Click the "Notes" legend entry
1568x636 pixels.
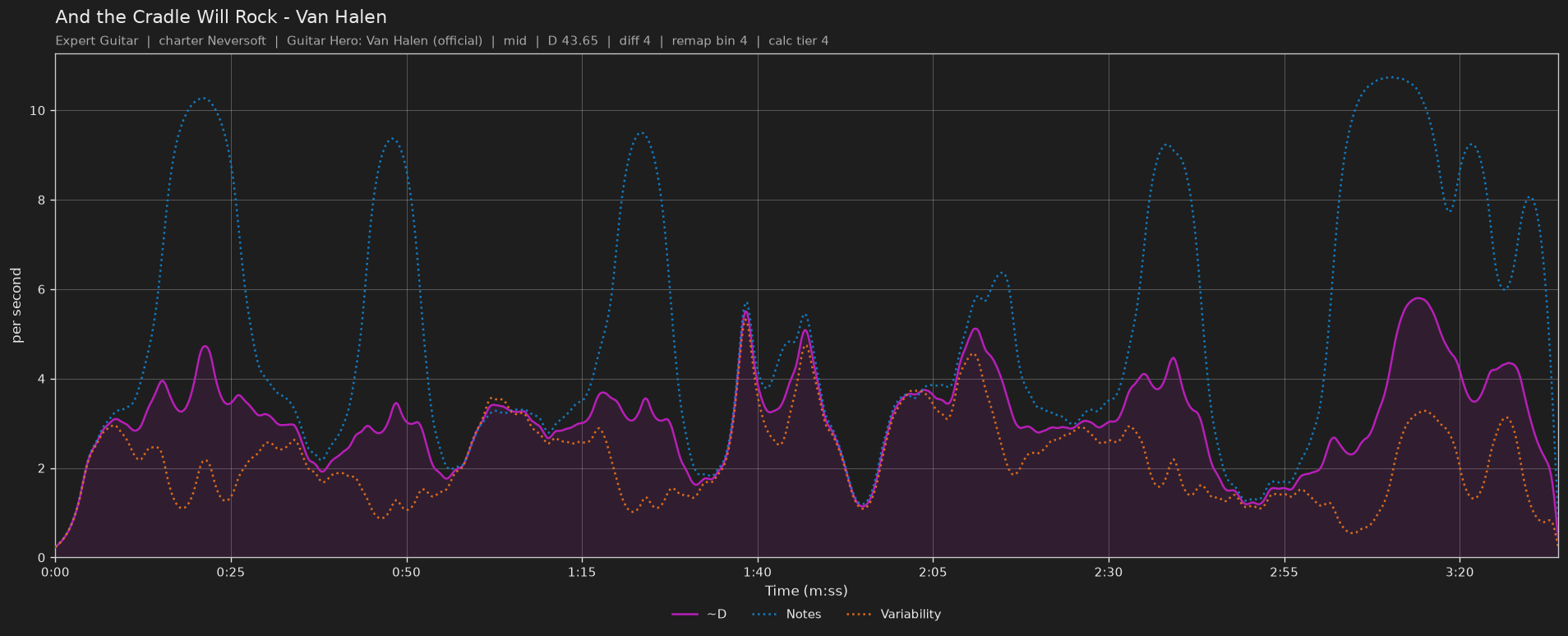coord(786,615)
